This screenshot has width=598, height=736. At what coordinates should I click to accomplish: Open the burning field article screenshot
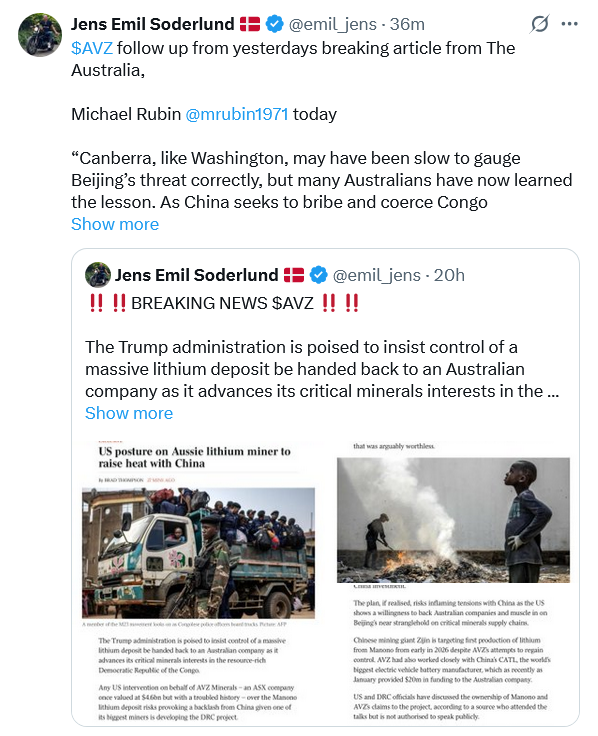(x=453, y=582)
